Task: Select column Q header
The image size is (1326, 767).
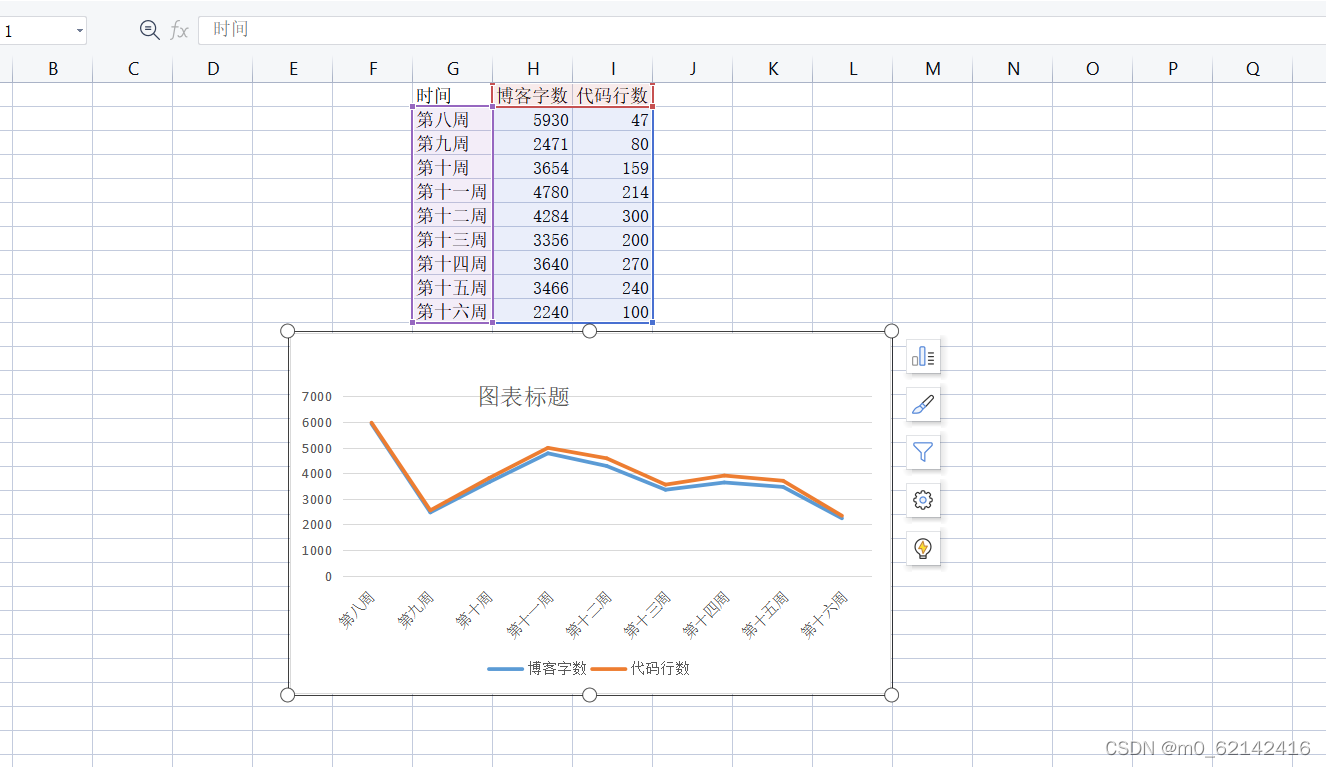Action: (1253, 68)
